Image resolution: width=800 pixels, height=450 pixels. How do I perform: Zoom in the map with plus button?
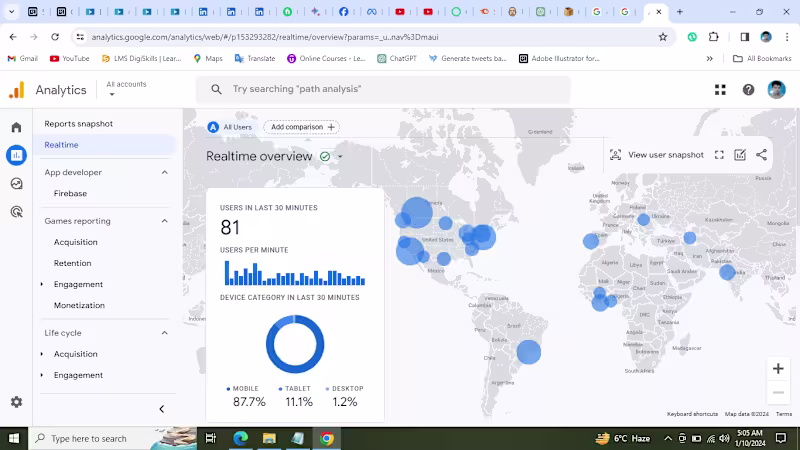pyautogui.click(x=778, y=369)
